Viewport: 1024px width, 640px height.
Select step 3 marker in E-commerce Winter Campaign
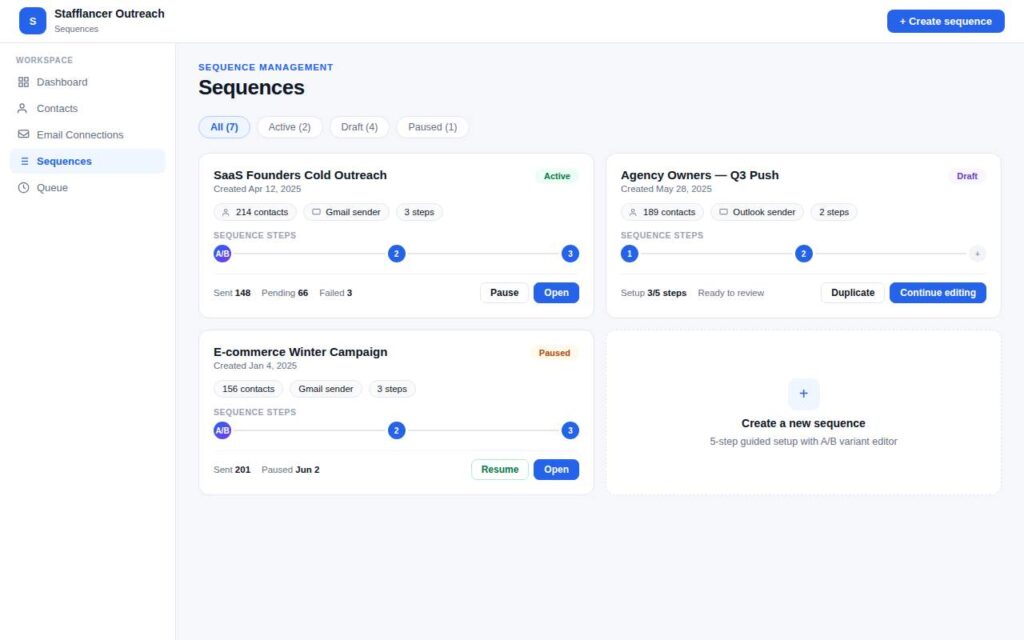570,430
